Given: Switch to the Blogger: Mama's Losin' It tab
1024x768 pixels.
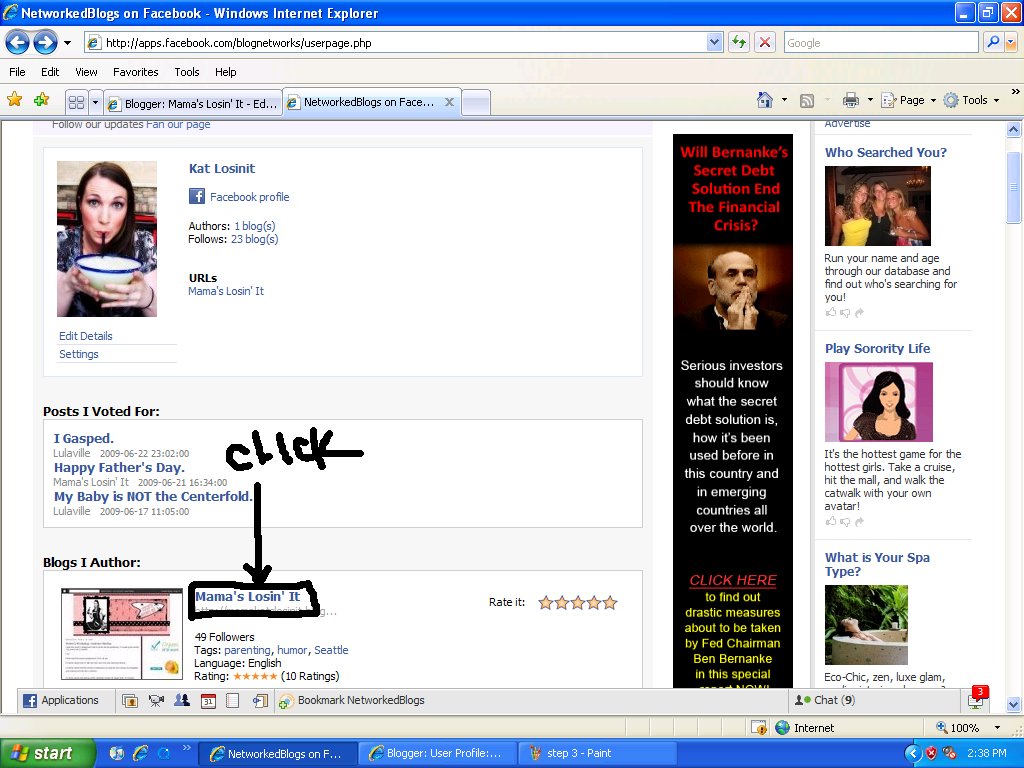Looking at the screenshot, I should pyautogui.click(x=193, y=103).
